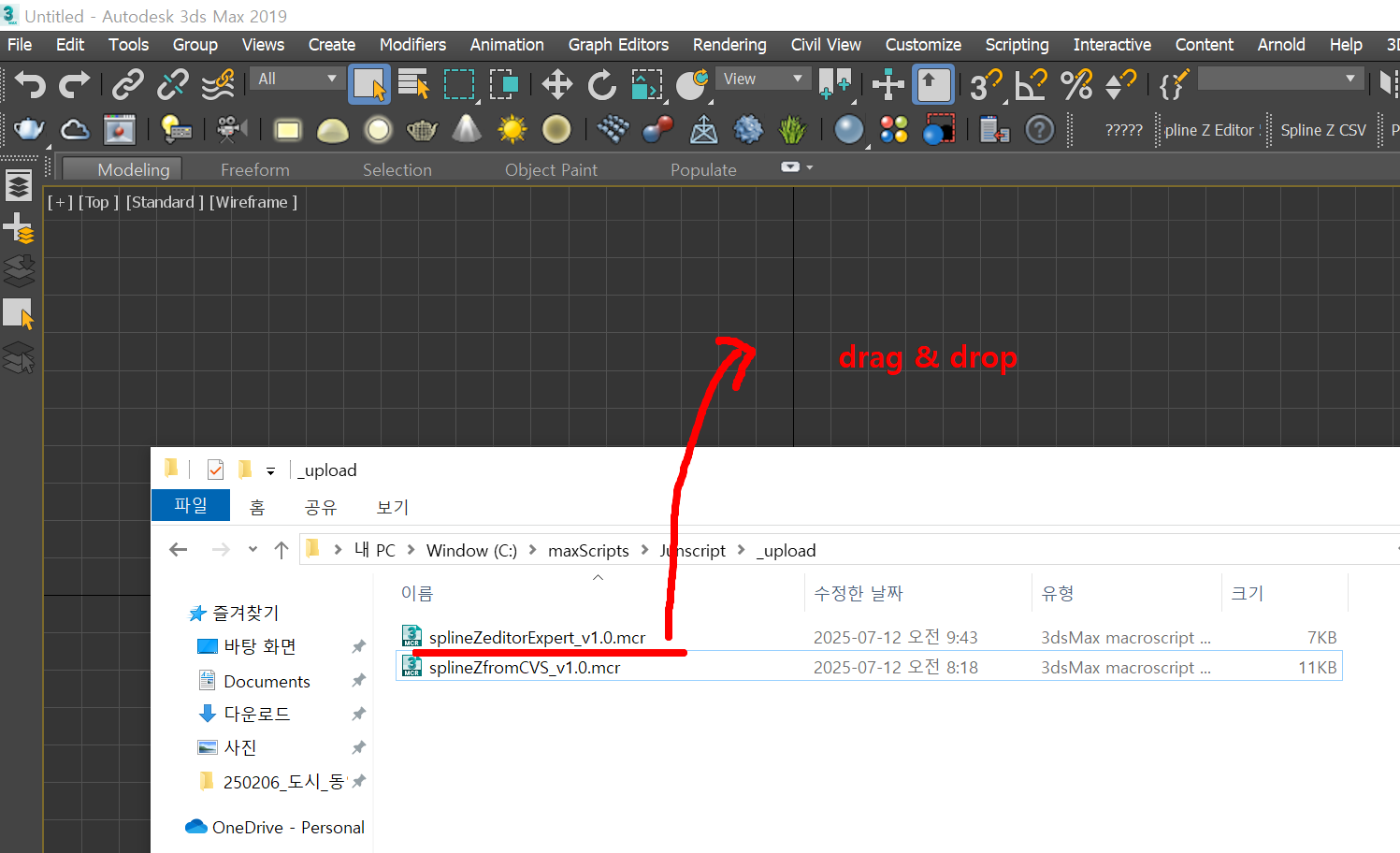Open the Rendered Frame Window icon
1400x853 pixels.
pos(119,129)
